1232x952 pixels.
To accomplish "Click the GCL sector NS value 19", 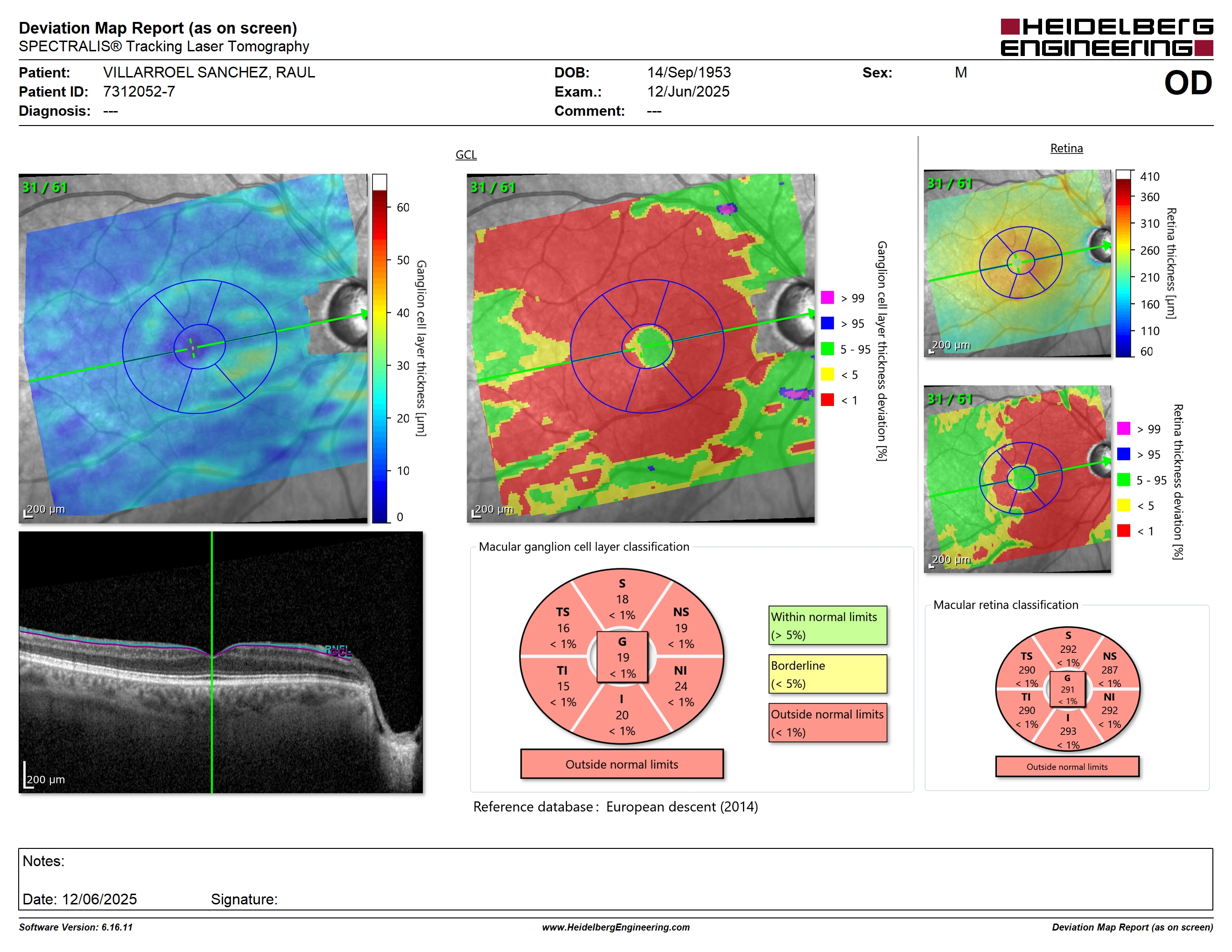I will 681,628.
